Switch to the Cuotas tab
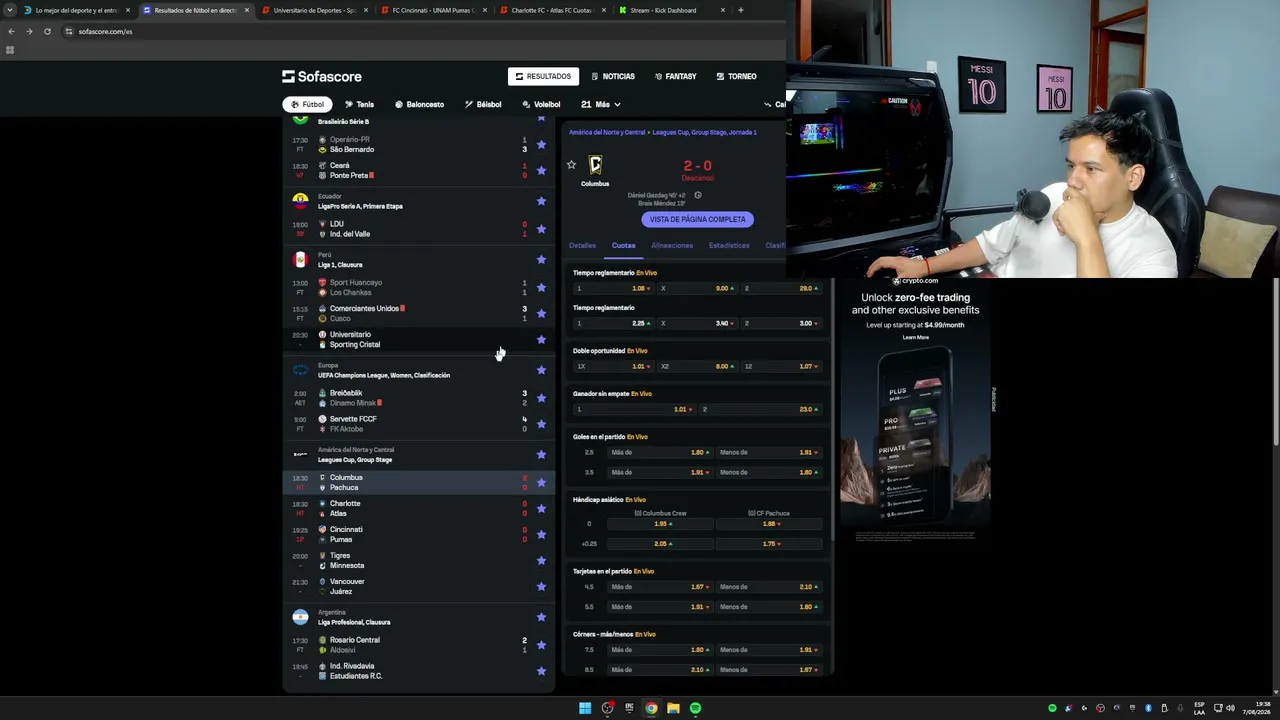1280x720 pixels. click(623, 245)
